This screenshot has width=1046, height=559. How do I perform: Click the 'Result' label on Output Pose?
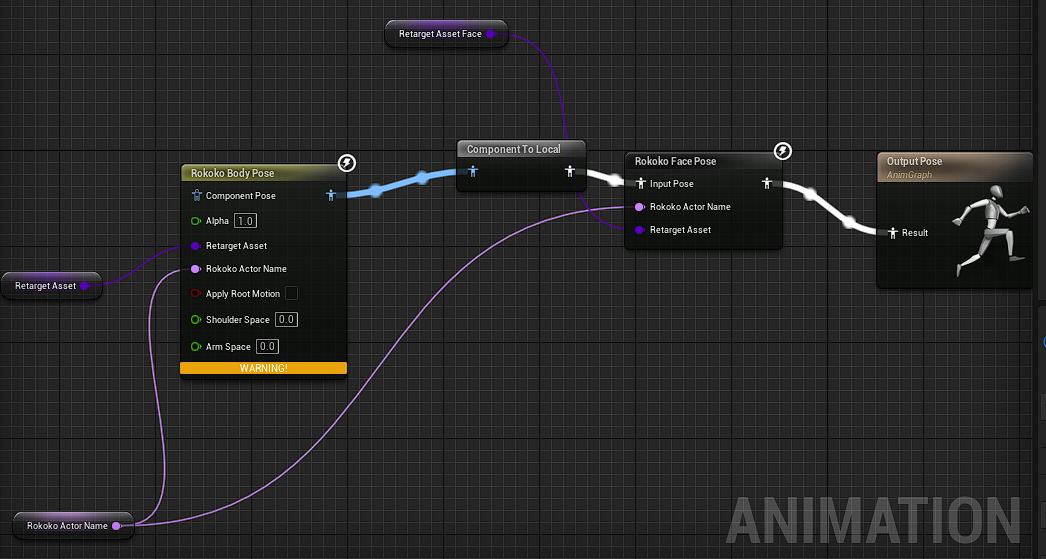pos(915,233)
